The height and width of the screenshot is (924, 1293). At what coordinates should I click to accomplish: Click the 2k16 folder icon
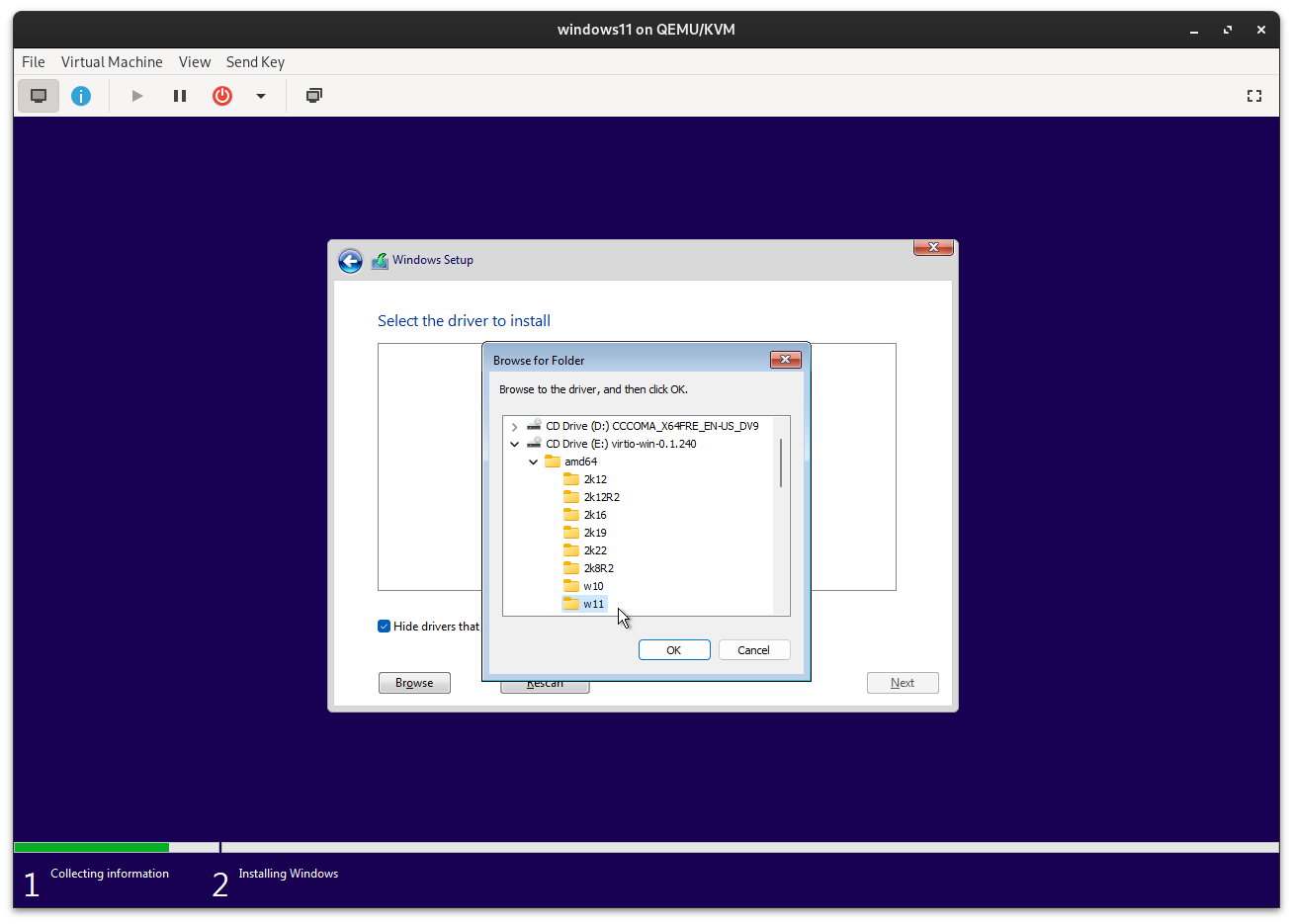pos(571,515)
